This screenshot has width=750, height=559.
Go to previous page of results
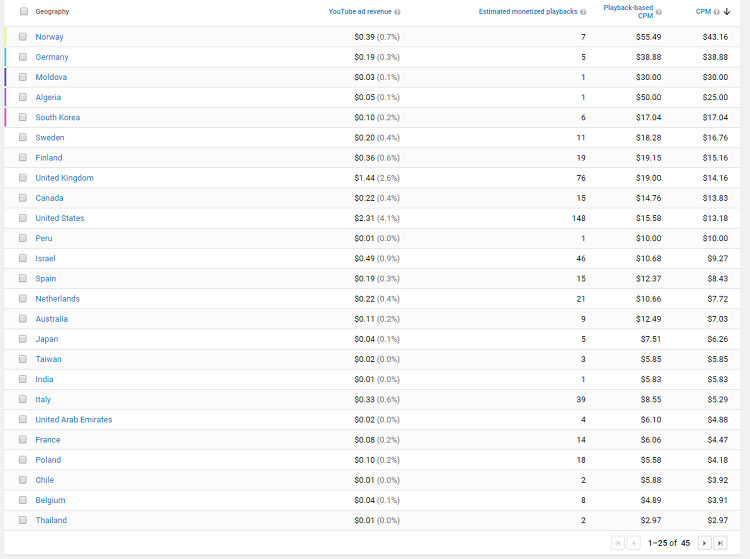[634, 543]
